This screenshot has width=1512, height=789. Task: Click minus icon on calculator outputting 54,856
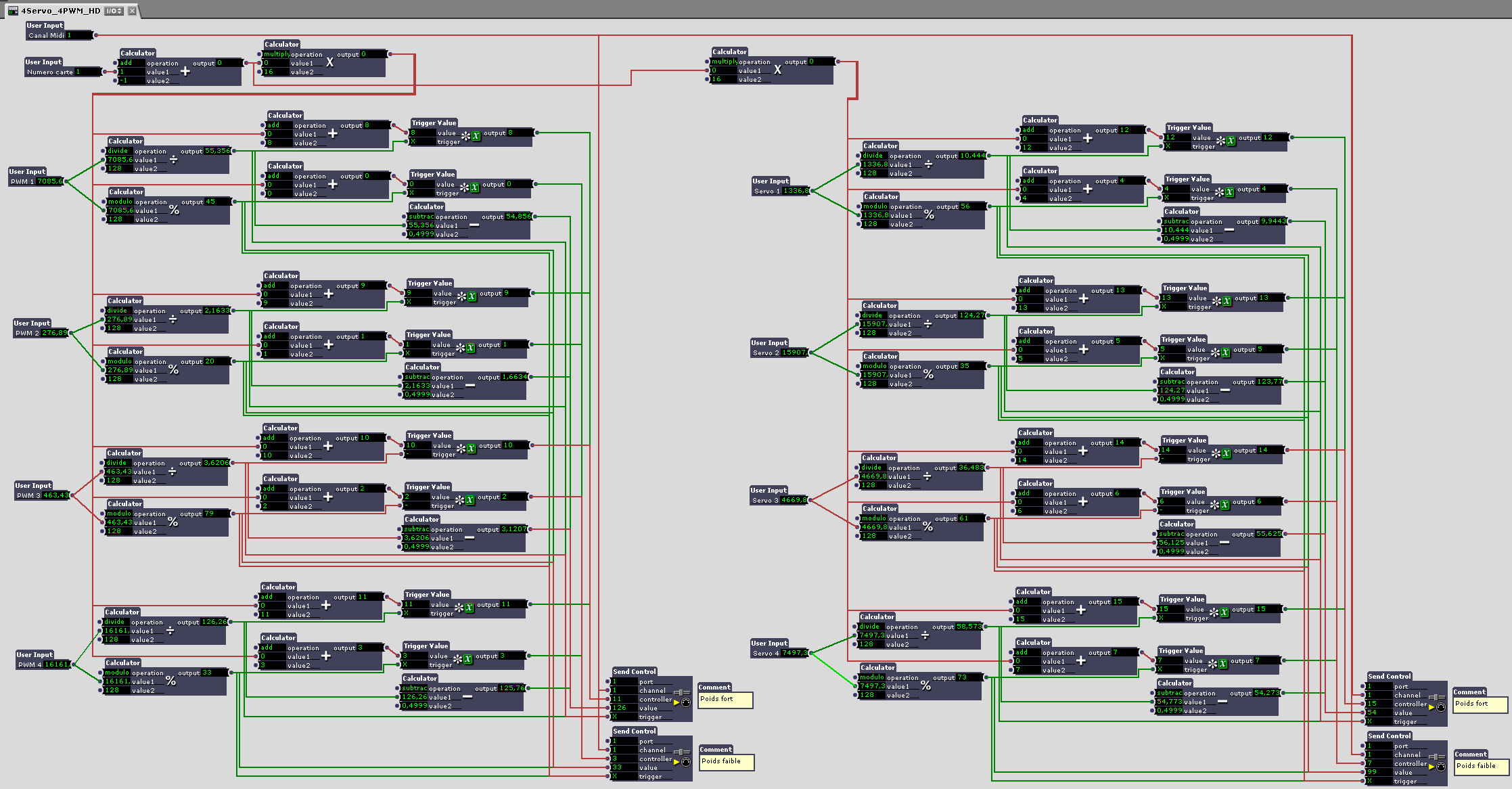474,225
